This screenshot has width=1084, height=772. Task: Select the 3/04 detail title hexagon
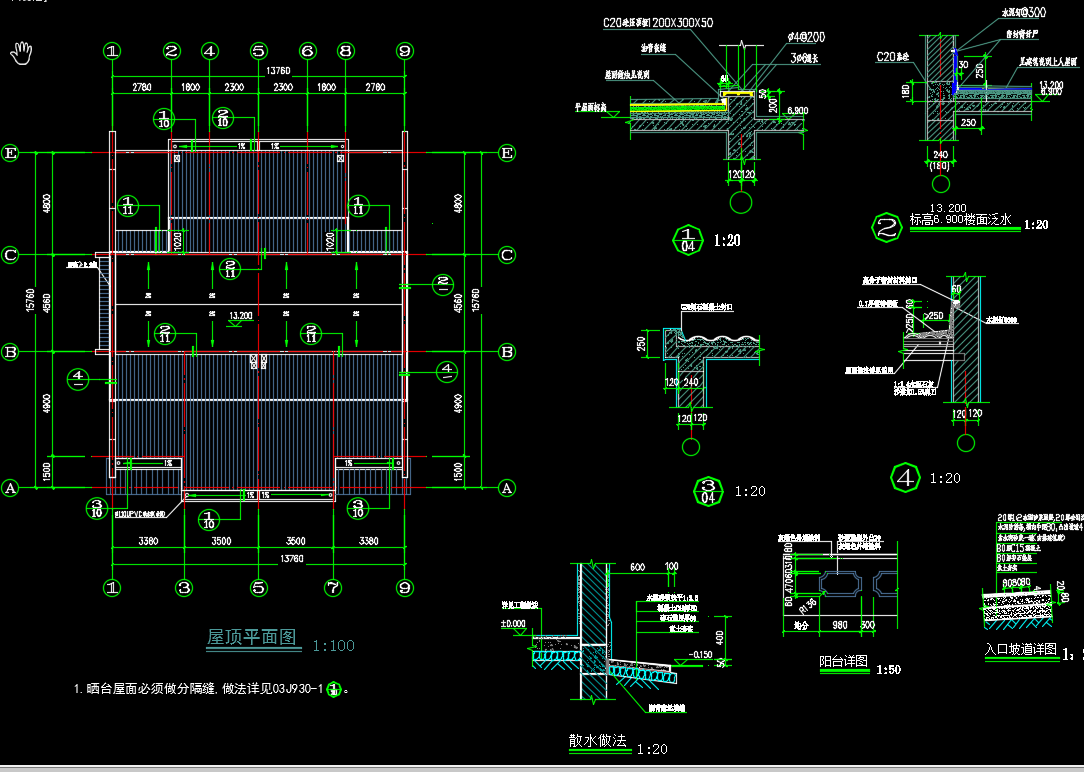(x=708, y=491)
